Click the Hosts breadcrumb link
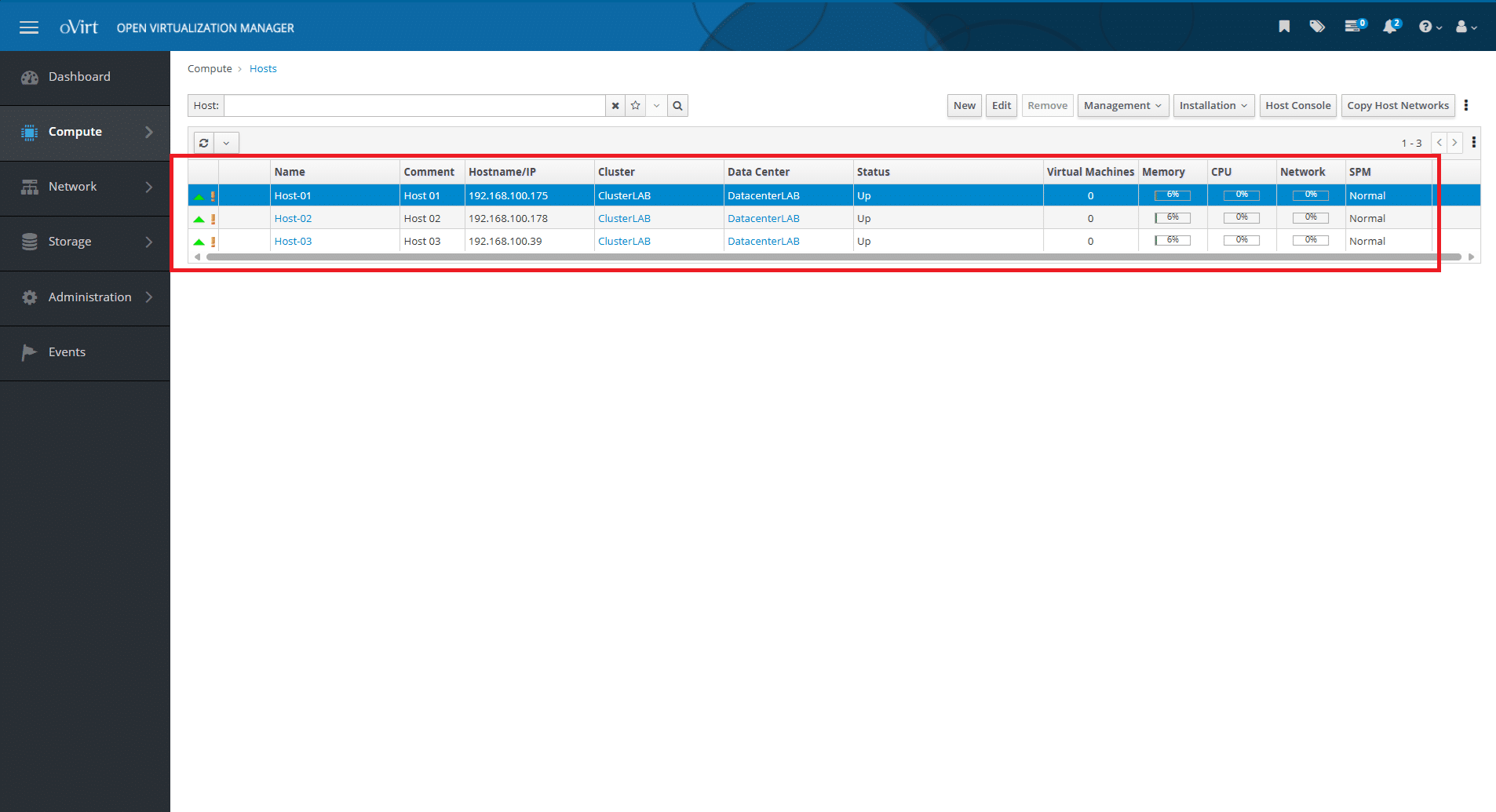Image resolution: width=1496 pixels, height=812 pixels. [x=263, y=69]
